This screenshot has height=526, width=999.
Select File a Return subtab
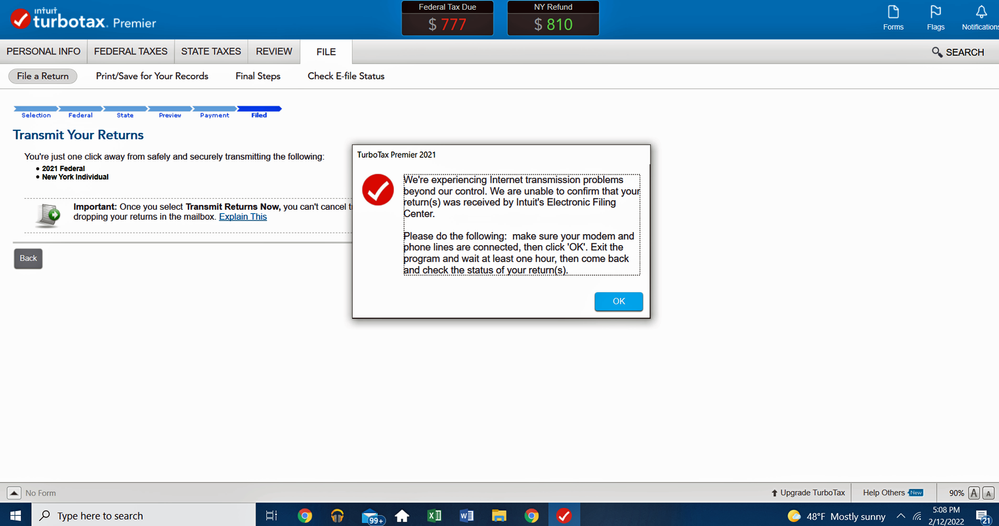pyautogui.click(x=43, y=76)
